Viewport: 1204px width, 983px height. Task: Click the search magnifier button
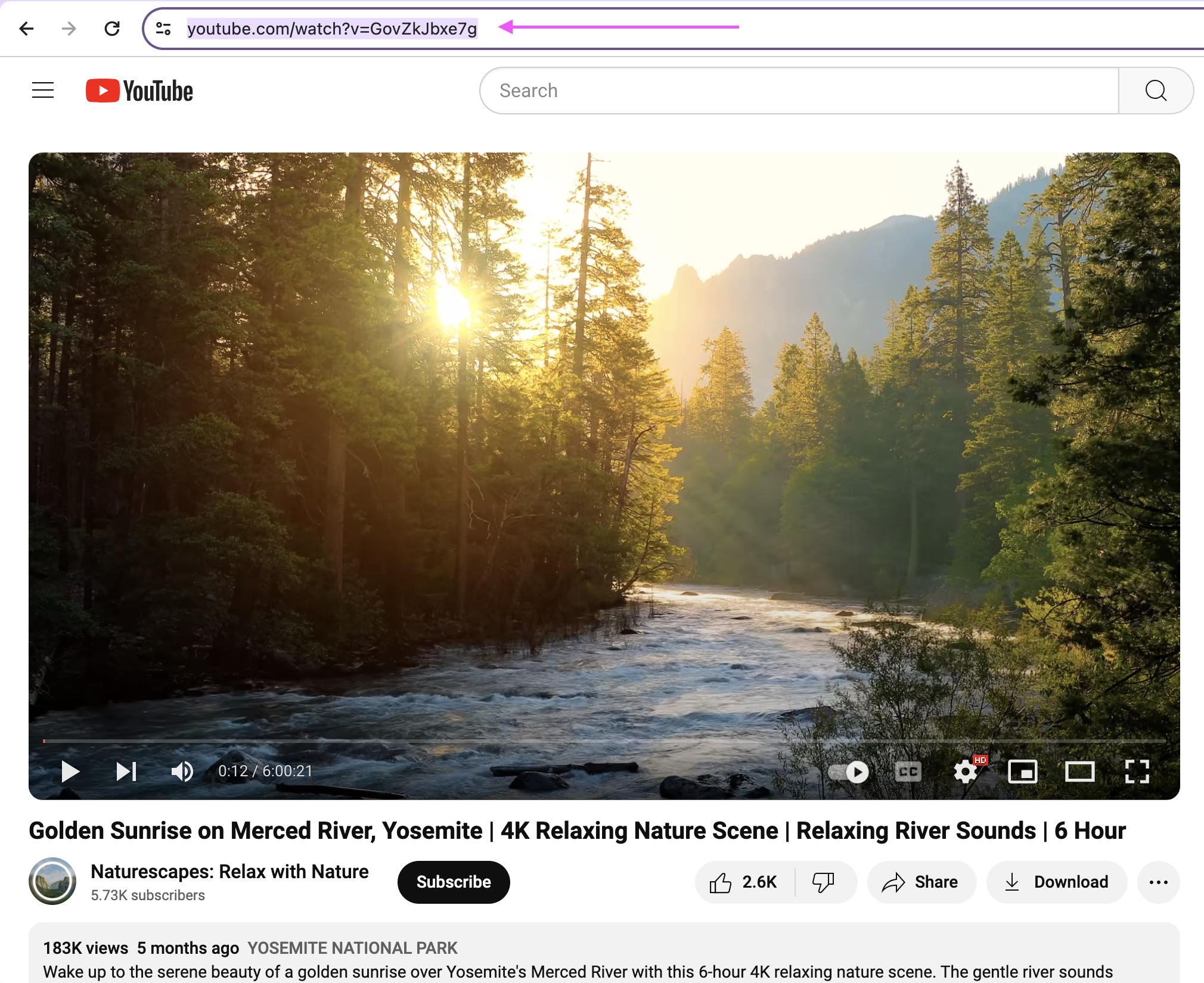point(1155,91)
